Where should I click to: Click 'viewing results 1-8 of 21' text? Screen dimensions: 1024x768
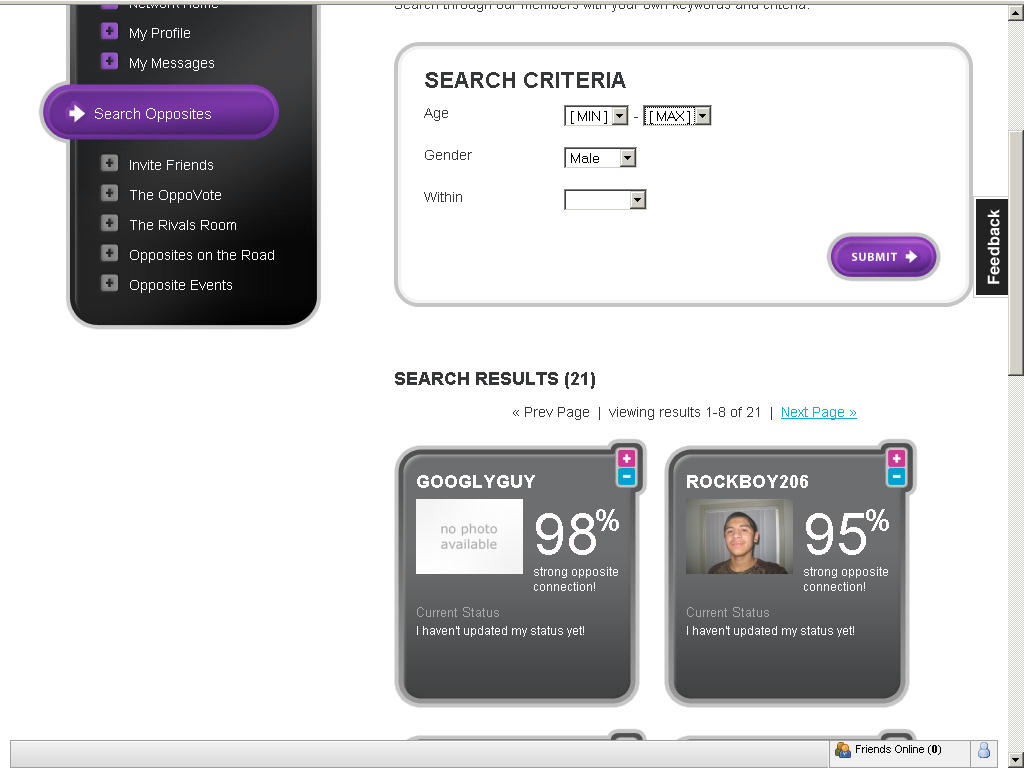[684, 412]
